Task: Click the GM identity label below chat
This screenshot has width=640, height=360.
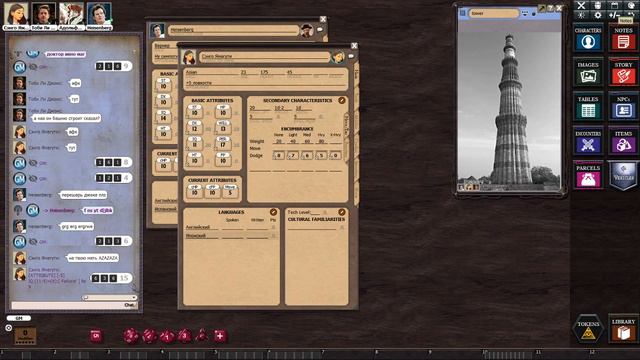Action: point(18,318)
